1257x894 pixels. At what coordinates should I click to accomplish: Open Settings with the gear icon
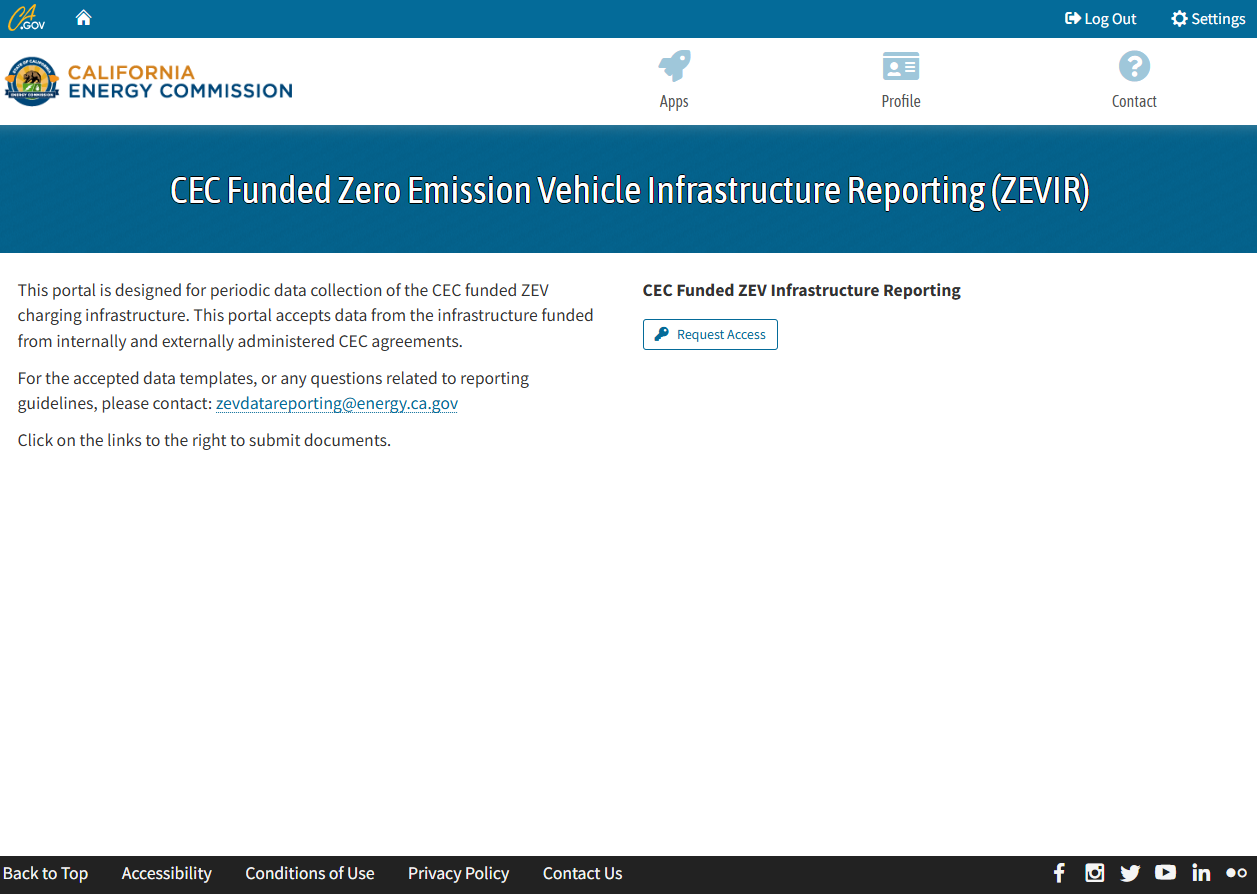click(1207, 18)
